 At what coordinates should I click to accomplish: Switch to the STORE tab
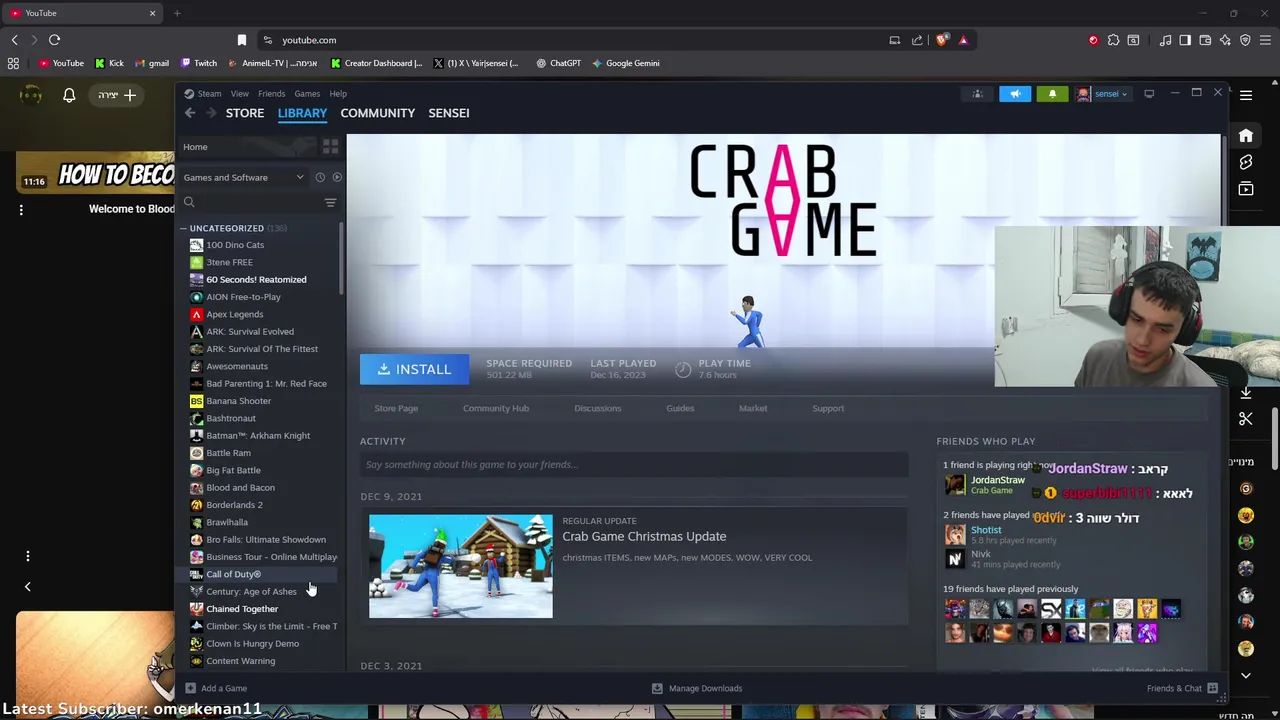click(245, 113)
